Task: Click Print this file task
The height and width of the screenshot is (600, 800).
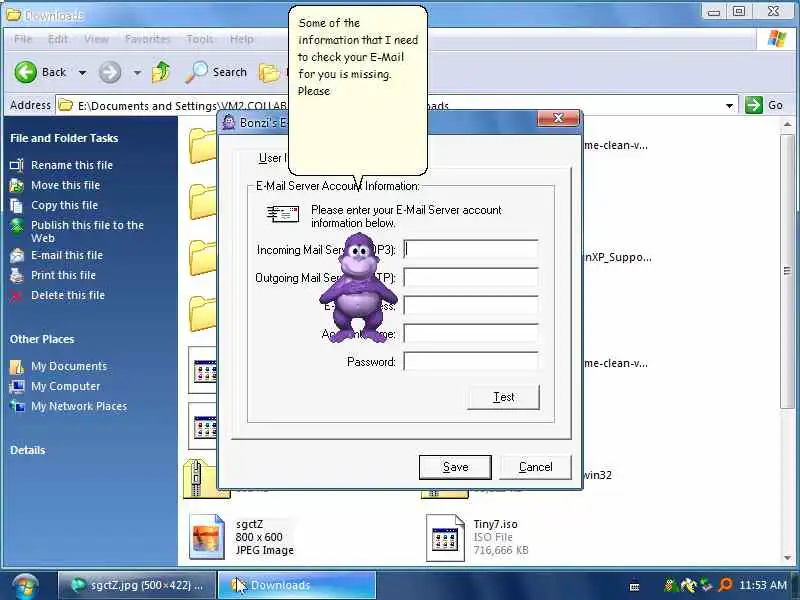Action: click(x=63, y=275)
